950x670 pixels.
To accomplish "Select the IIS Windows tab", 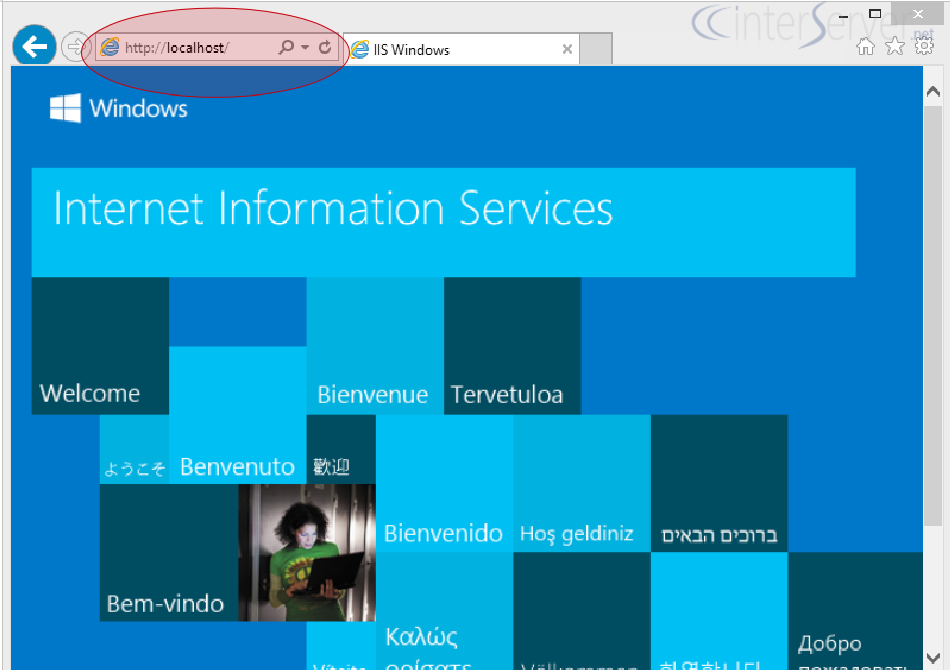I will point(461,49).
